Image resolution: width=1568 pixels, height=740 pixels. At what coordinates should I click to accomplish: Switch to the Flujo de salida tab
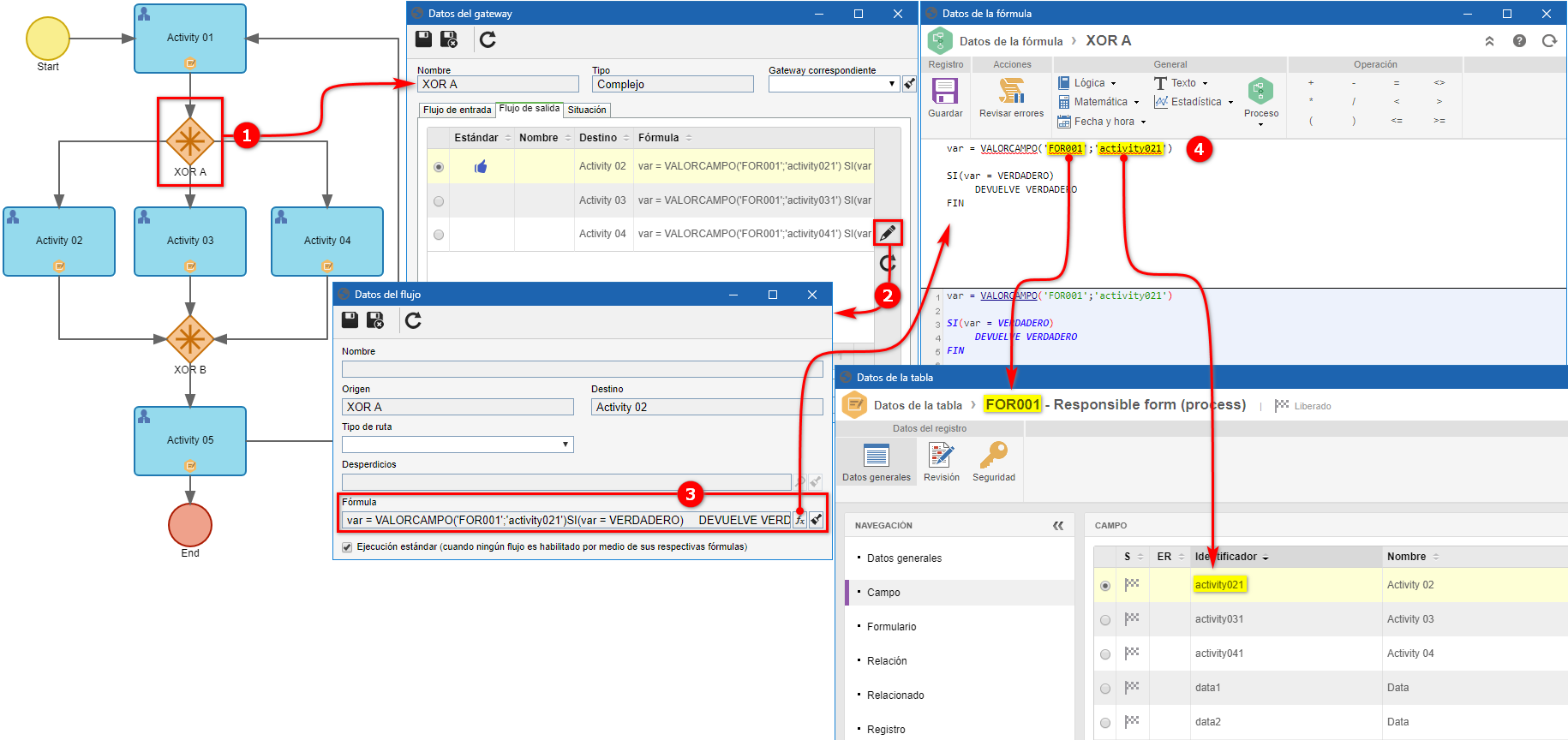coord(529,109)
